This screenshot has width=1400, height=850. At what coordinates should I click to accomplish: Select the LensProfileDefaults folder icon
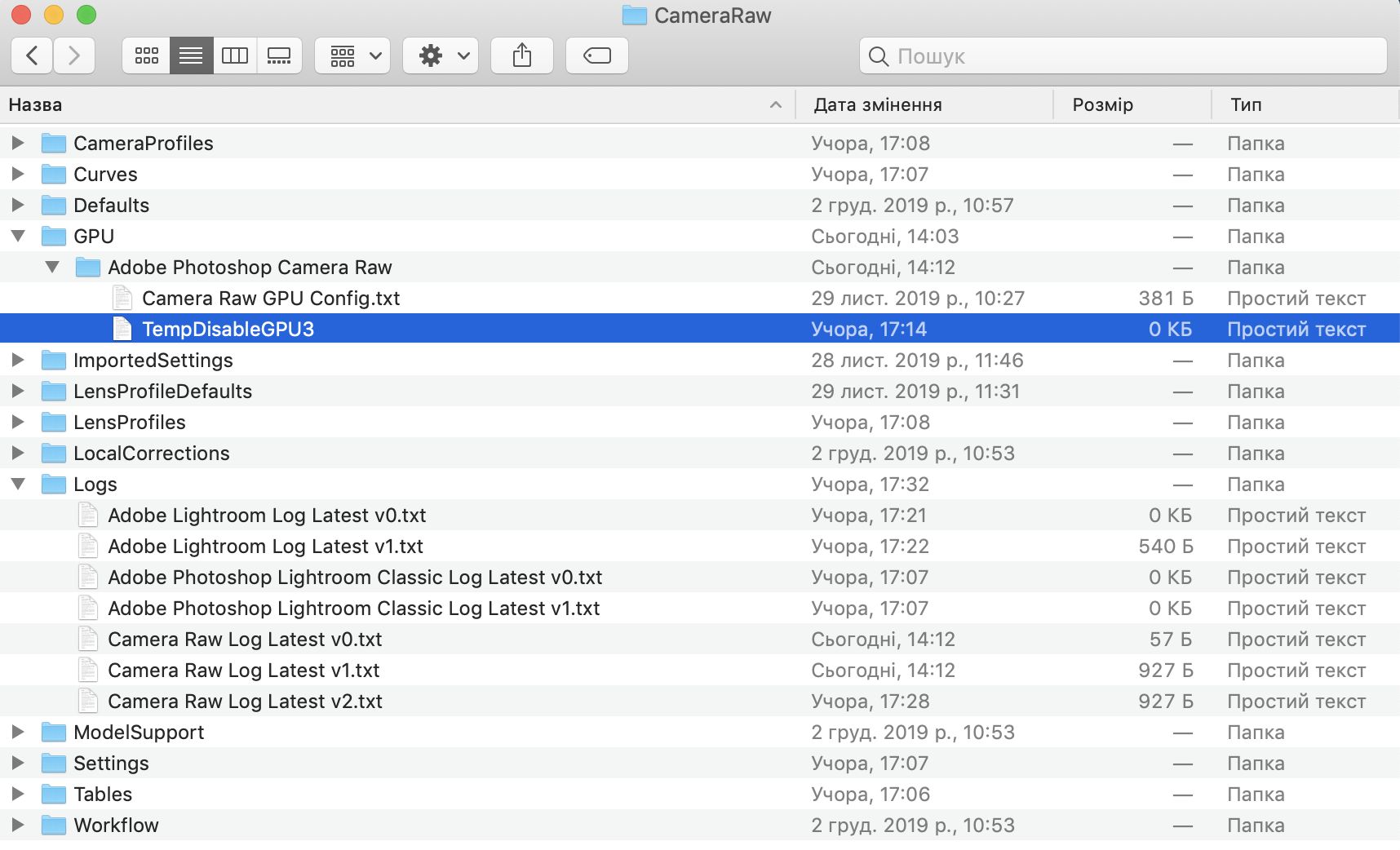pyautogui.click(x=54, y=392)
